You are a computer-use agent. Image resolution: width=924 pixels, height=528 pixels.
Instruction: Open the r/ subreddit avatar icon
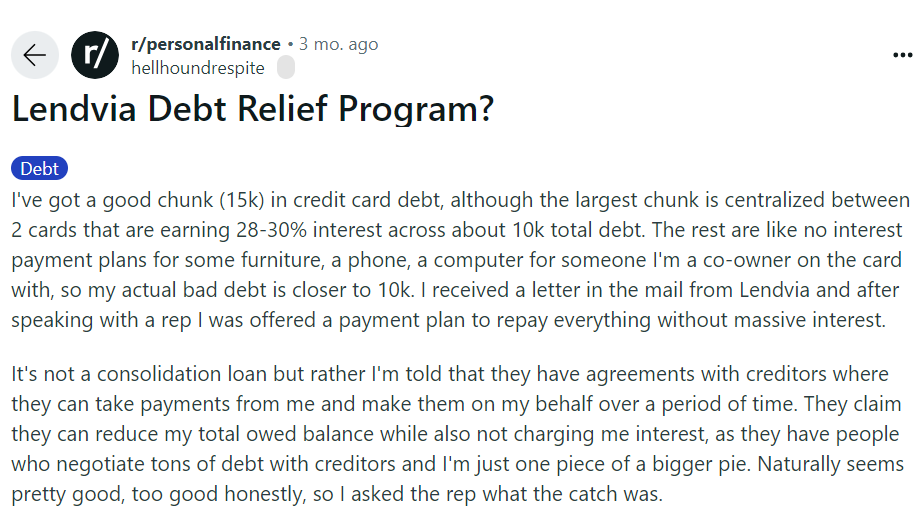pos(95,55)
